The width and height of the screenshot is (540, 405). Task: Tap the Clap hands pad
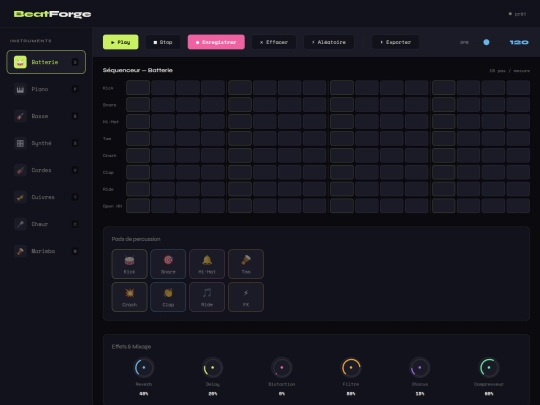(168, 297)
